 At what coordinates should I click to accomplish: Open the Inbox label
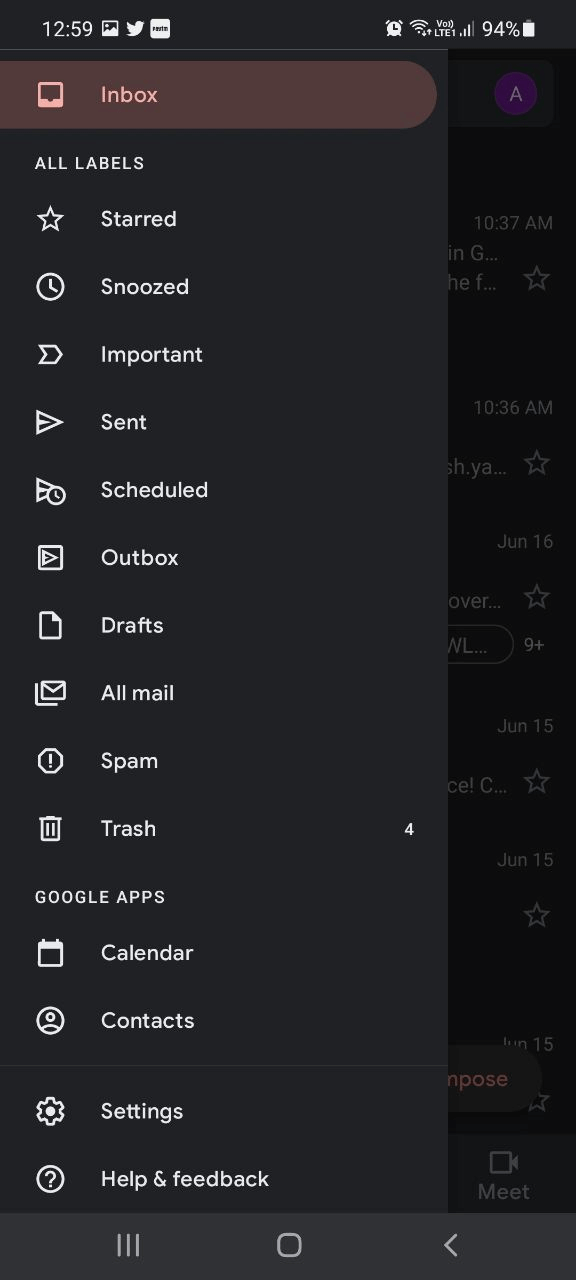[x=218, y=95]
